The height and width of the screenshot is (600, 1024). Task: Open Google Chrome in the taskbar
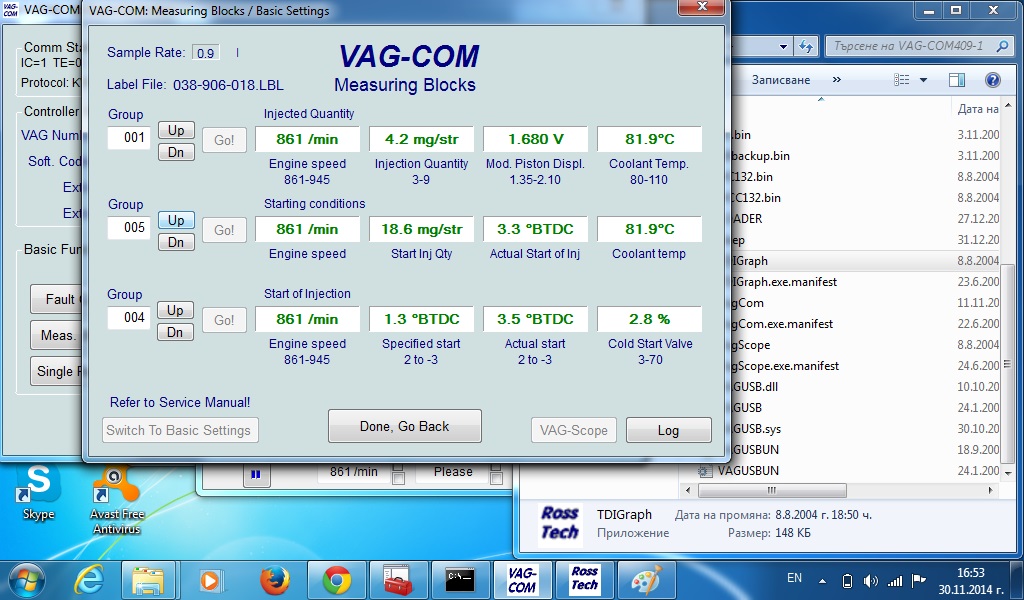[336, 579]
